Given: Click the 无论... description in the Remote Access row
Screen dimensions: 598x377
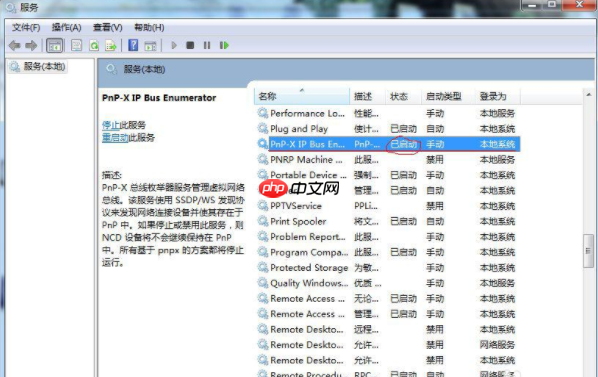Looking at the screenshot, I should tap(367, 298).
